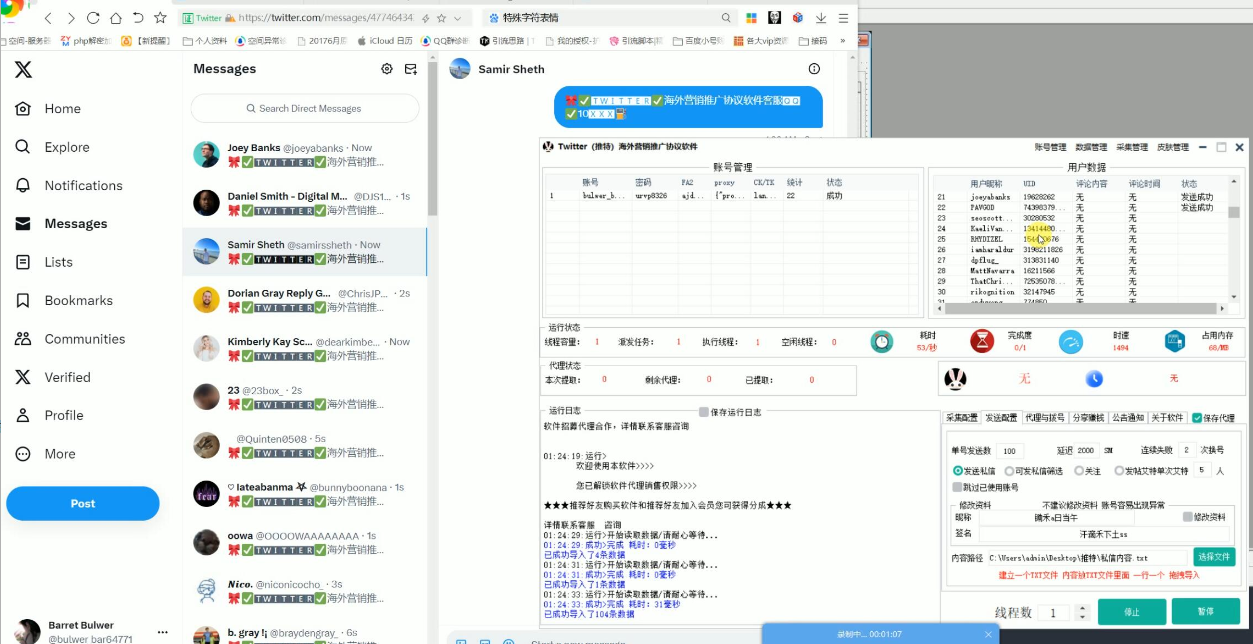This screenshot has width=1253, height=644.
Task: Open the Kimberly Kay conversation
Action: (x=305, y=348)
